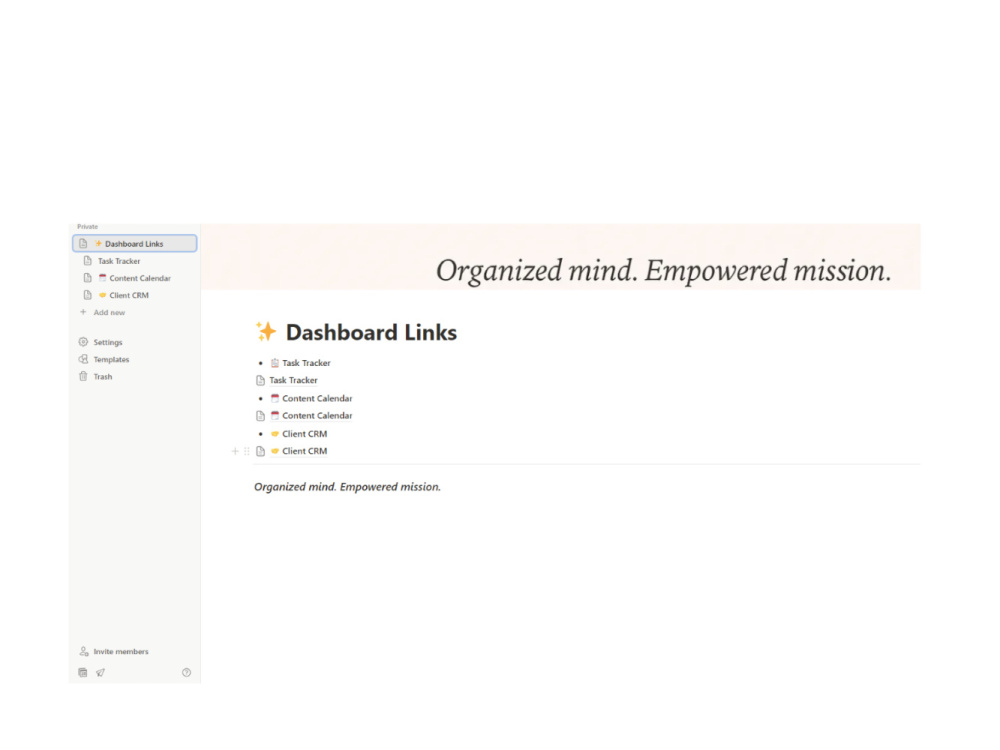Open the calendar icon at sidebar bottom
Screen dimensions: 1000x750
83,672
